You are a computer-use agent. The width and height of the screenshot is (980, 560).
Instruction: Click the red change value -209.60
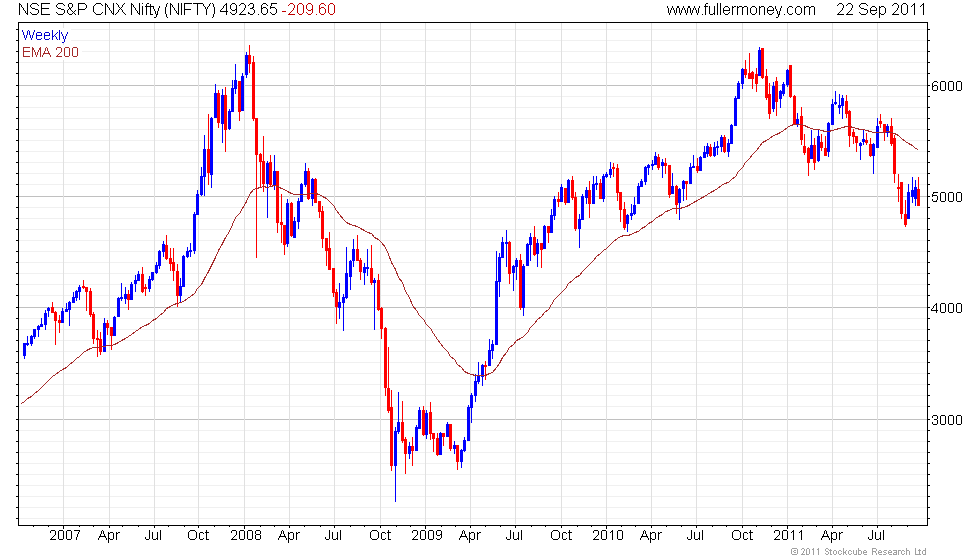[x=308, y=10]
